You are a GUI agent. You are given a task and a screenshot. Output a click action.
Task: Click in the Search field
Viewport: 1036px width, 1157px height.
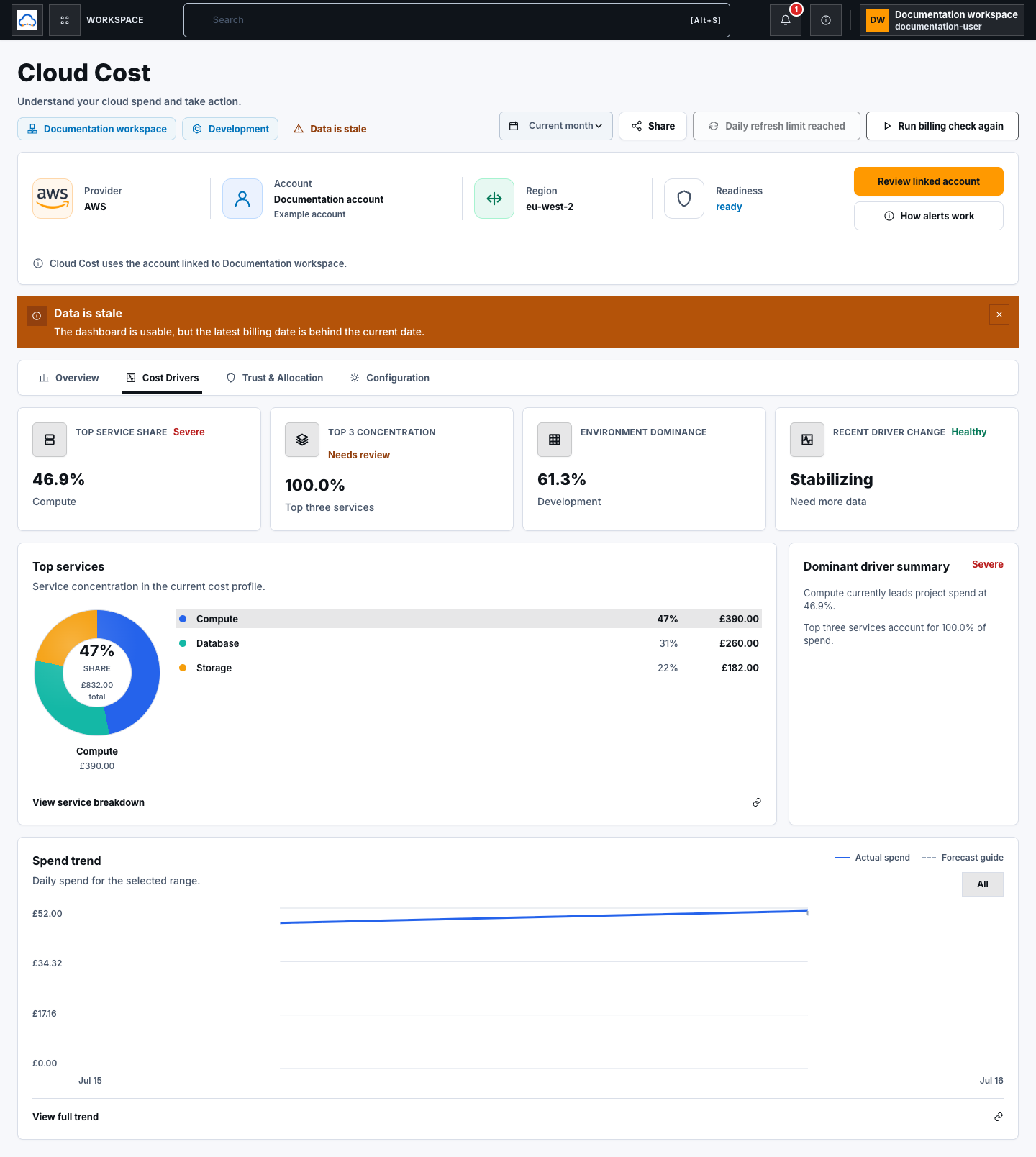[x=457, y=20]
